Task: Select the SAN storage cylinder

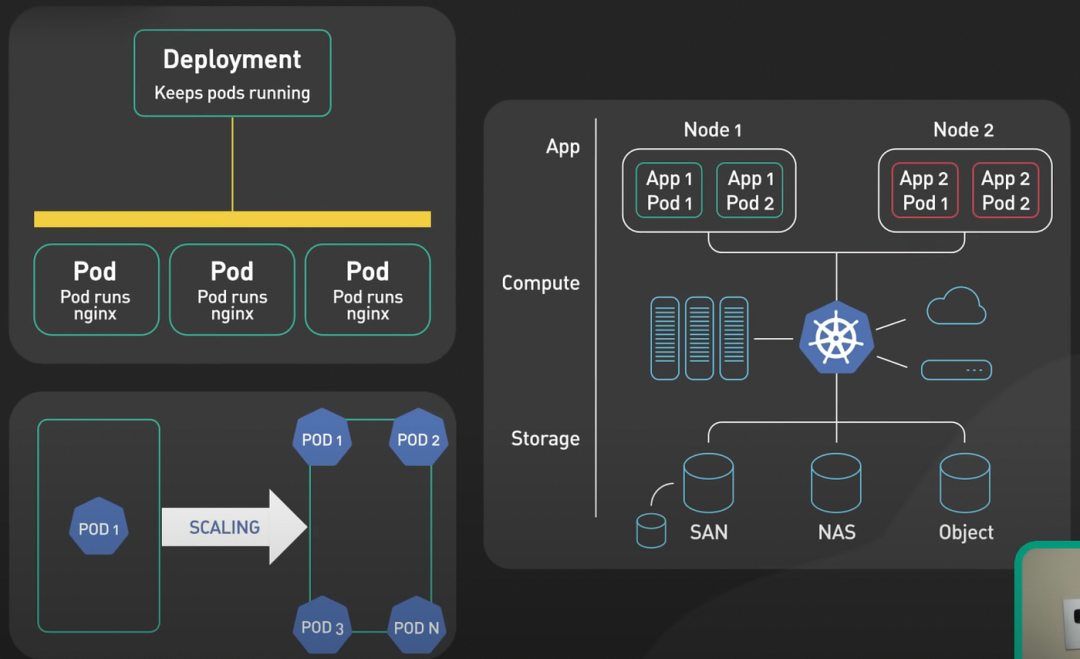Action: point(708,483)
